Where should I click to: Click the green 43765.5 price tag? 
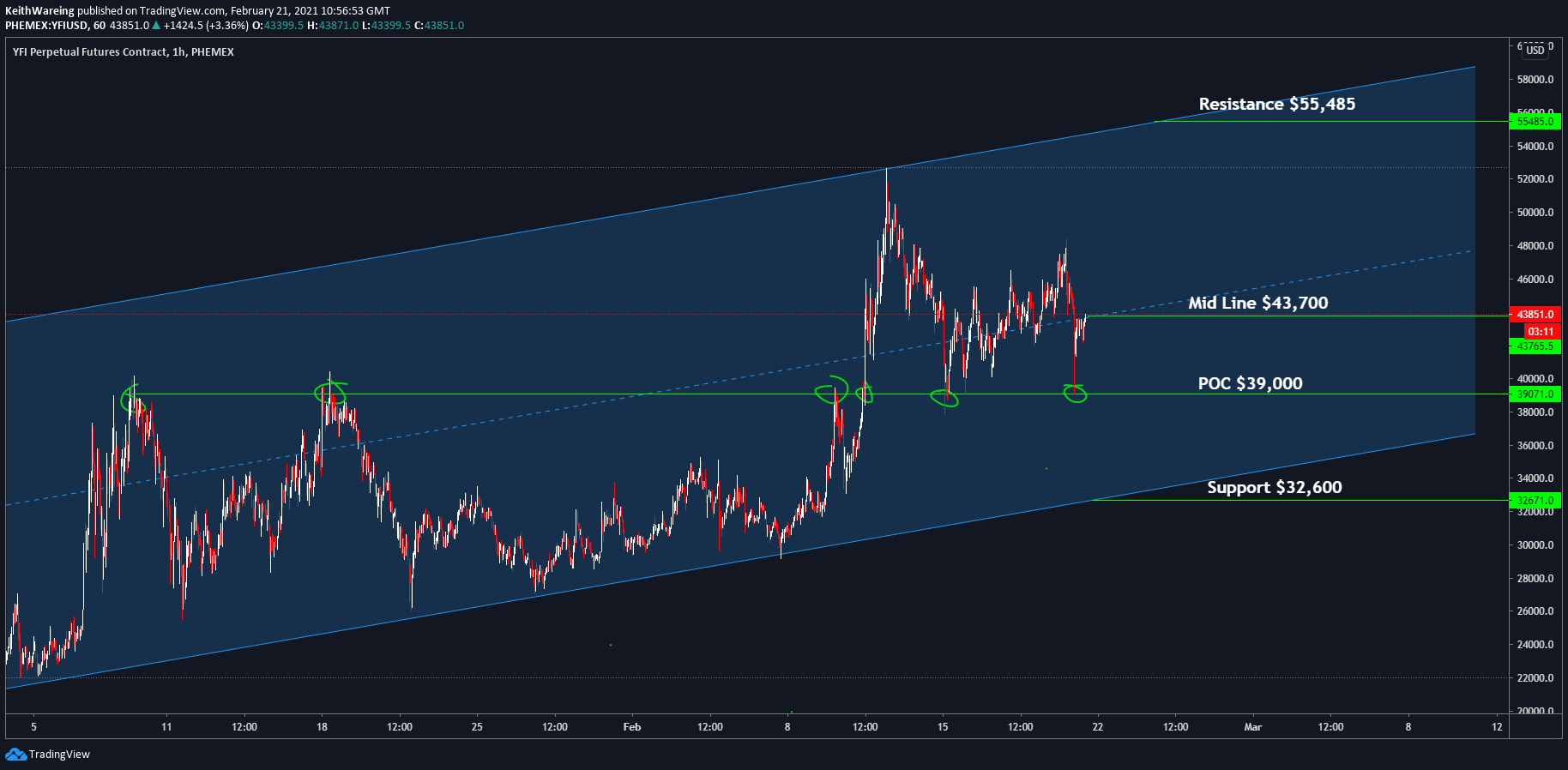1535,346
